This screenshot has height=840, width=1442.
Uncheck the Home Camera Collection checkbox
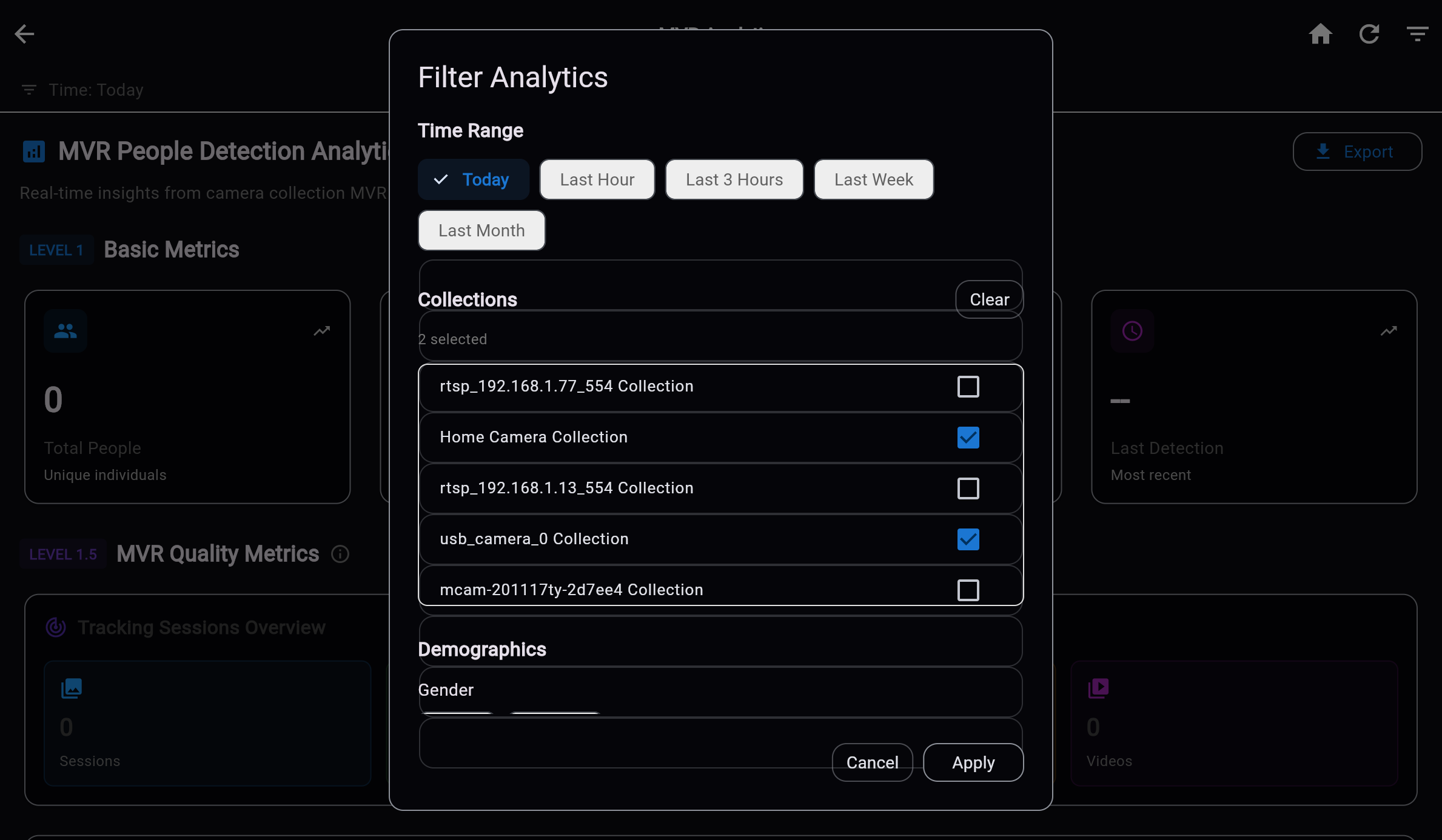click(968, 437)
